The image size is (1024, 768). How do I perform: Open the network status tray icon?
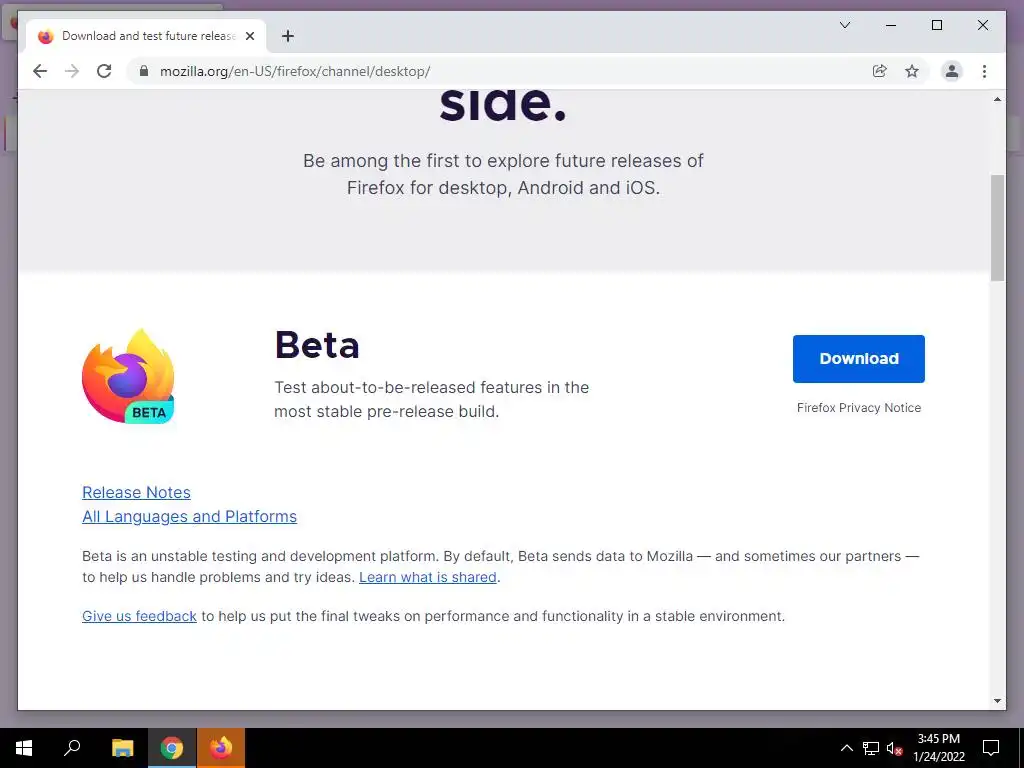click(x=871, y=748)
